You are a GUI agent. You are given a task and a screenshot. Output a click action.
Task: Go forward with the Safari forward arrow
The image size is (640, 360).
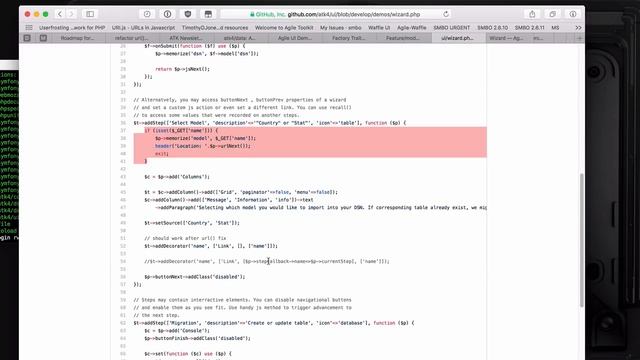click(x=71, y=14)
